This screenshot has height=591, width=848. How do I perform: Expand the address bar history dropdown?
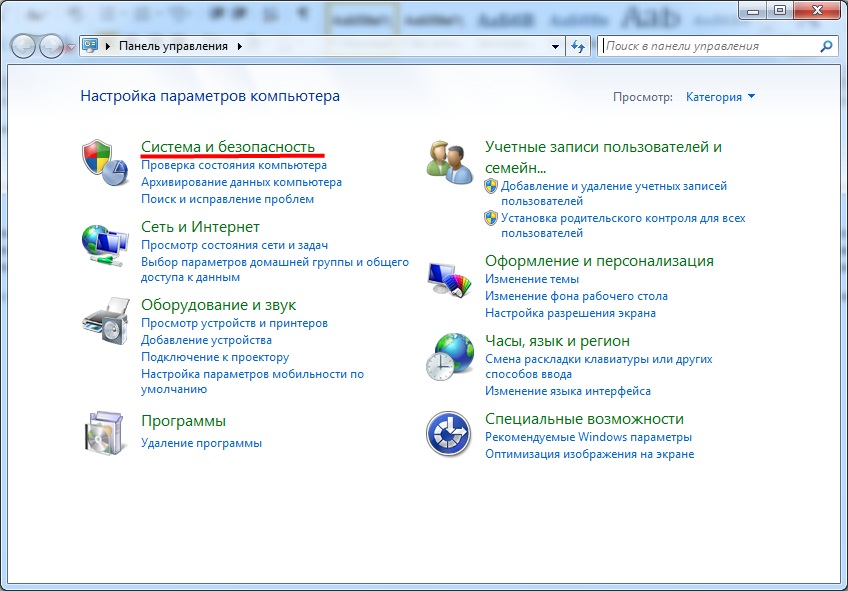coord(555,47)
